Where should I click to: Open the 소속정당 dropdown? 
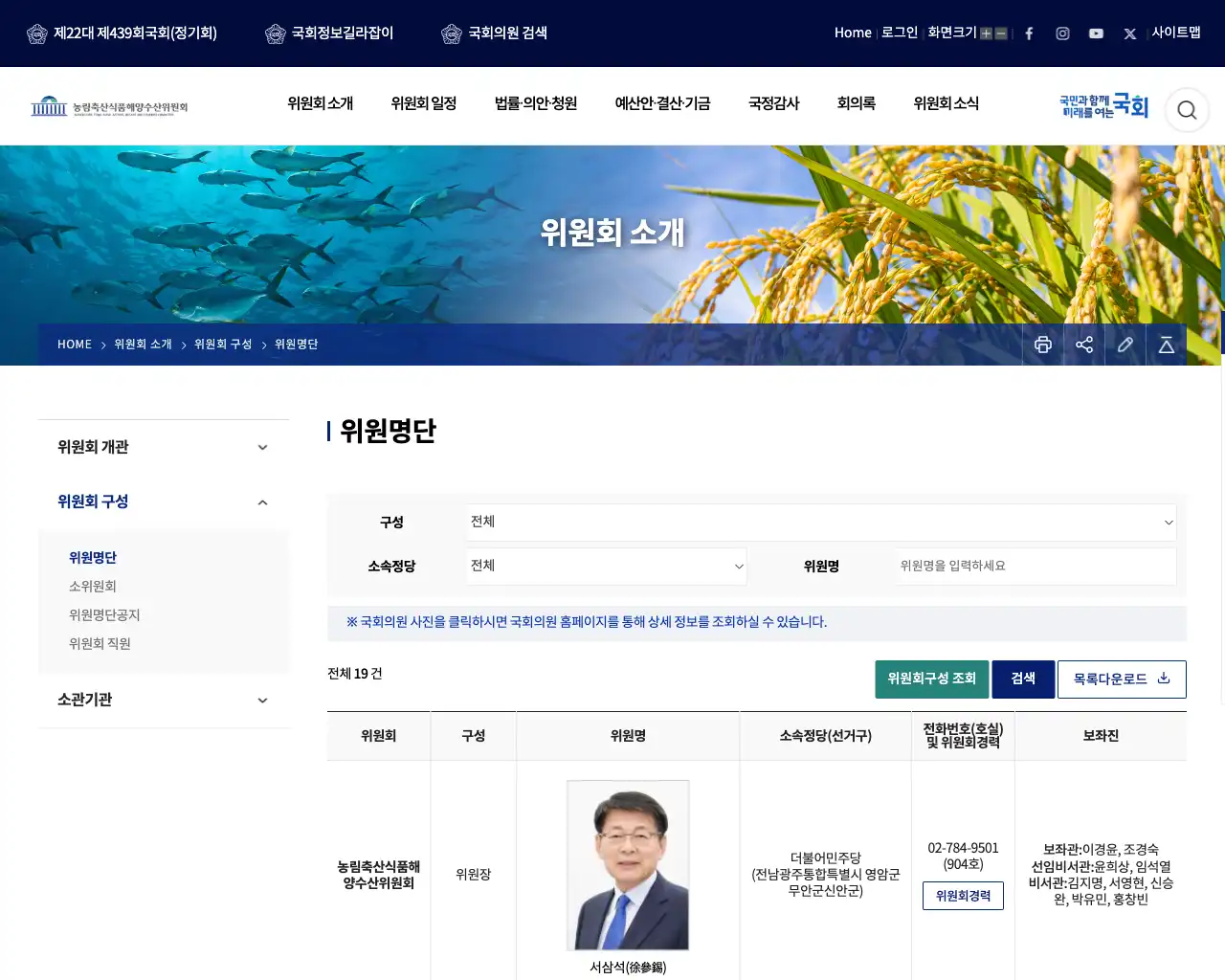(x=607, y=567)
